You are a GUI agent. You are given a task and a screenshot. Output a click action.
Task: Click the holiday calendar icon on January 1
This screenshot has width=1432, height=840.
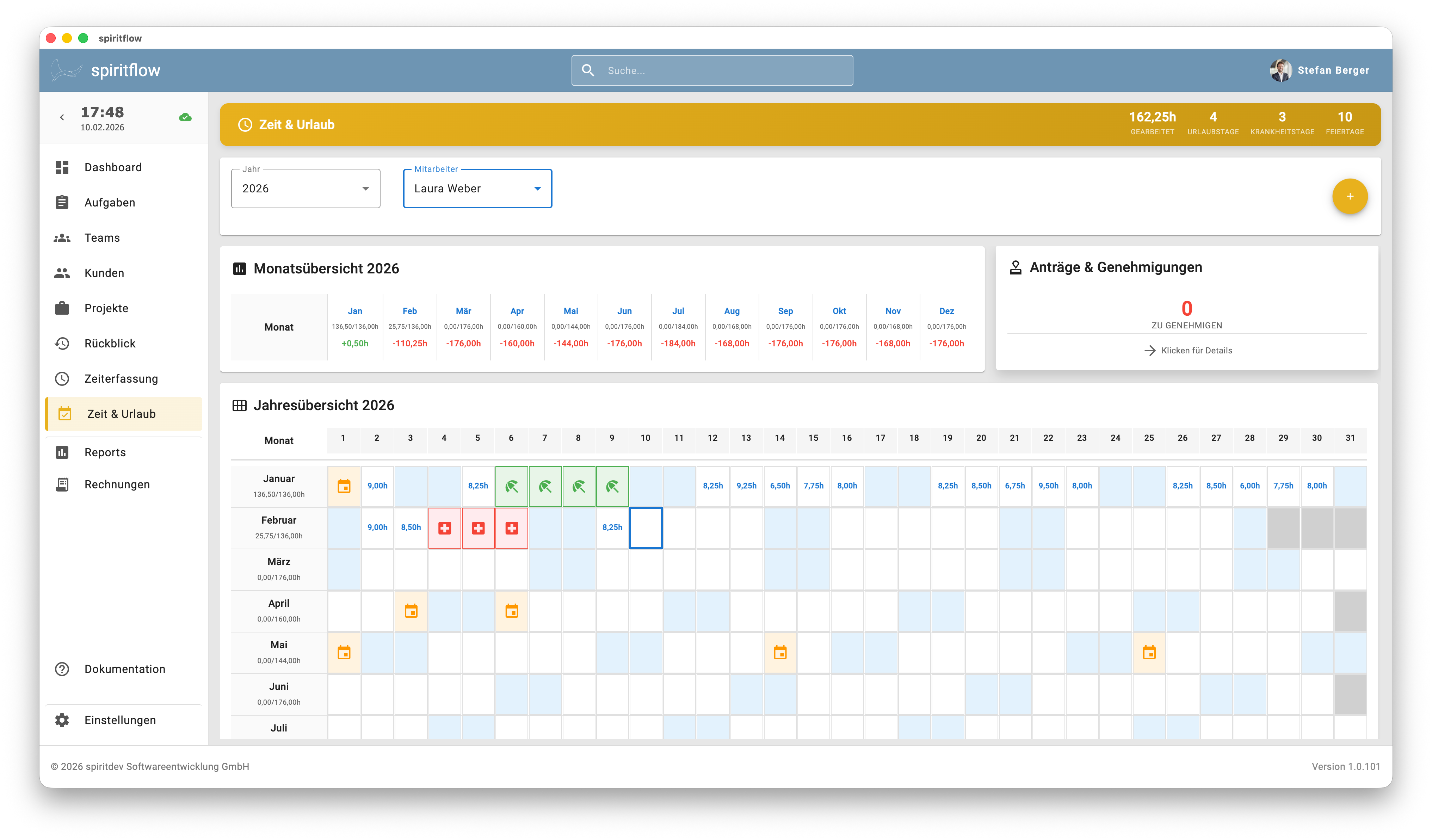(344, 487)
